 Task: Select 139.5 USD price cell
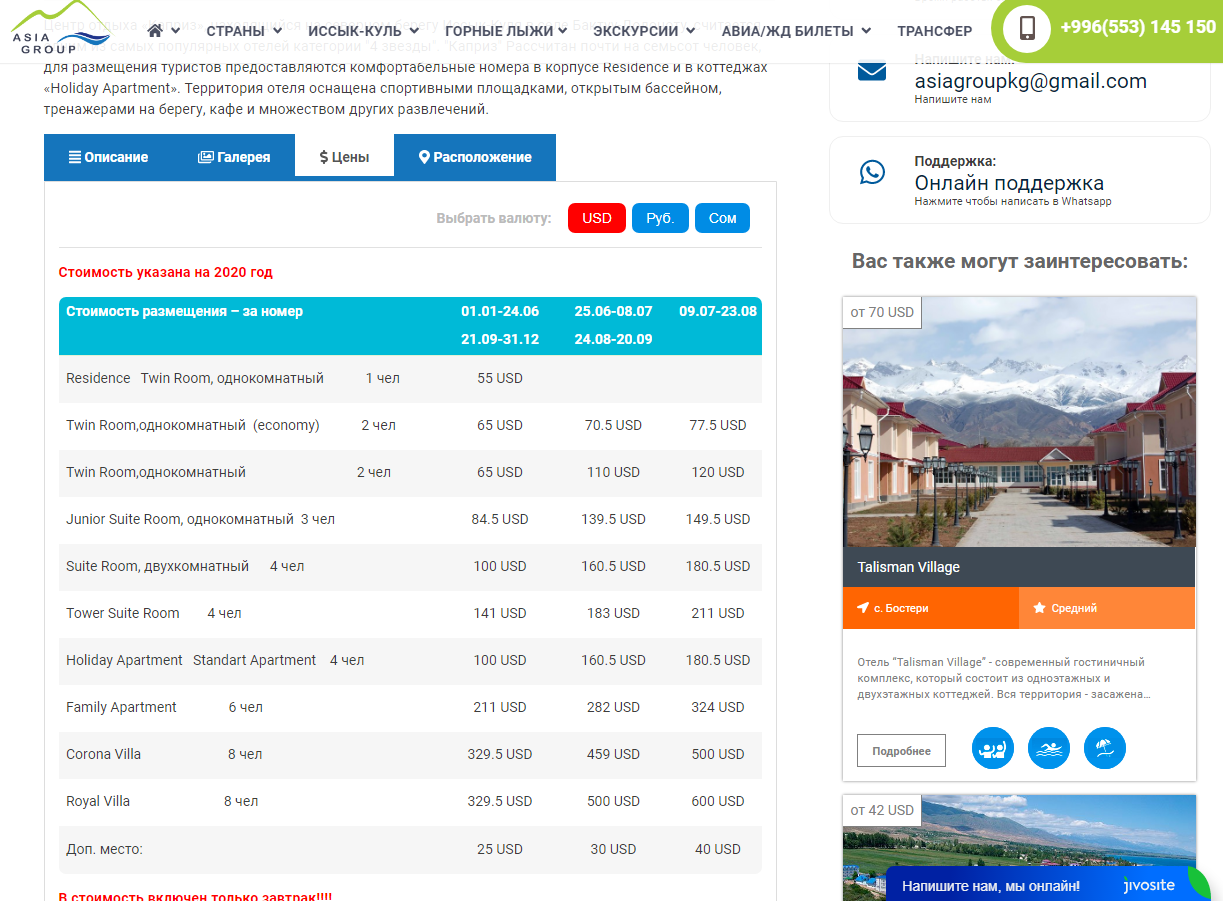(x=613, y=519)
